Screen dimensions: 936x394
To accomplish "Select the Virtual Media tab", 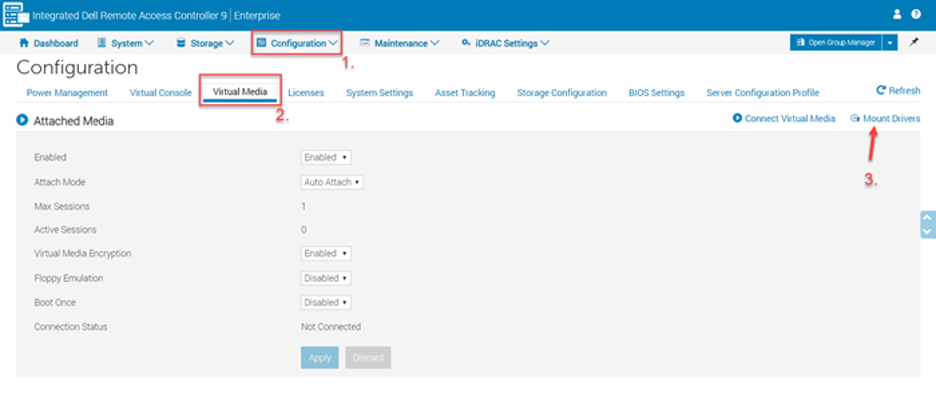I will click(x=240, y=92).
